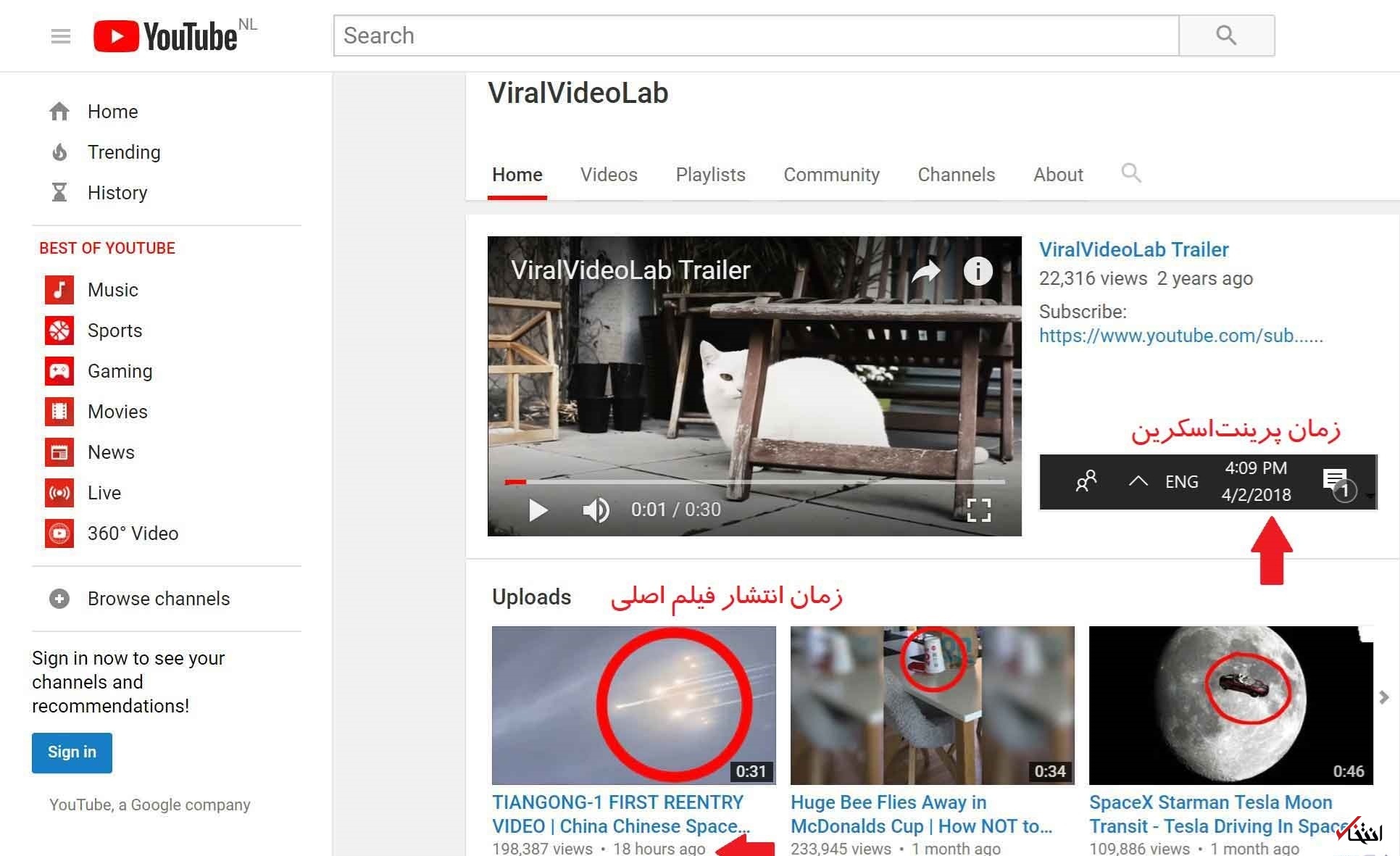Viewport: 1400px width, 856px height.
Task: Mute the trailer video volume
Action: point(596,510)
